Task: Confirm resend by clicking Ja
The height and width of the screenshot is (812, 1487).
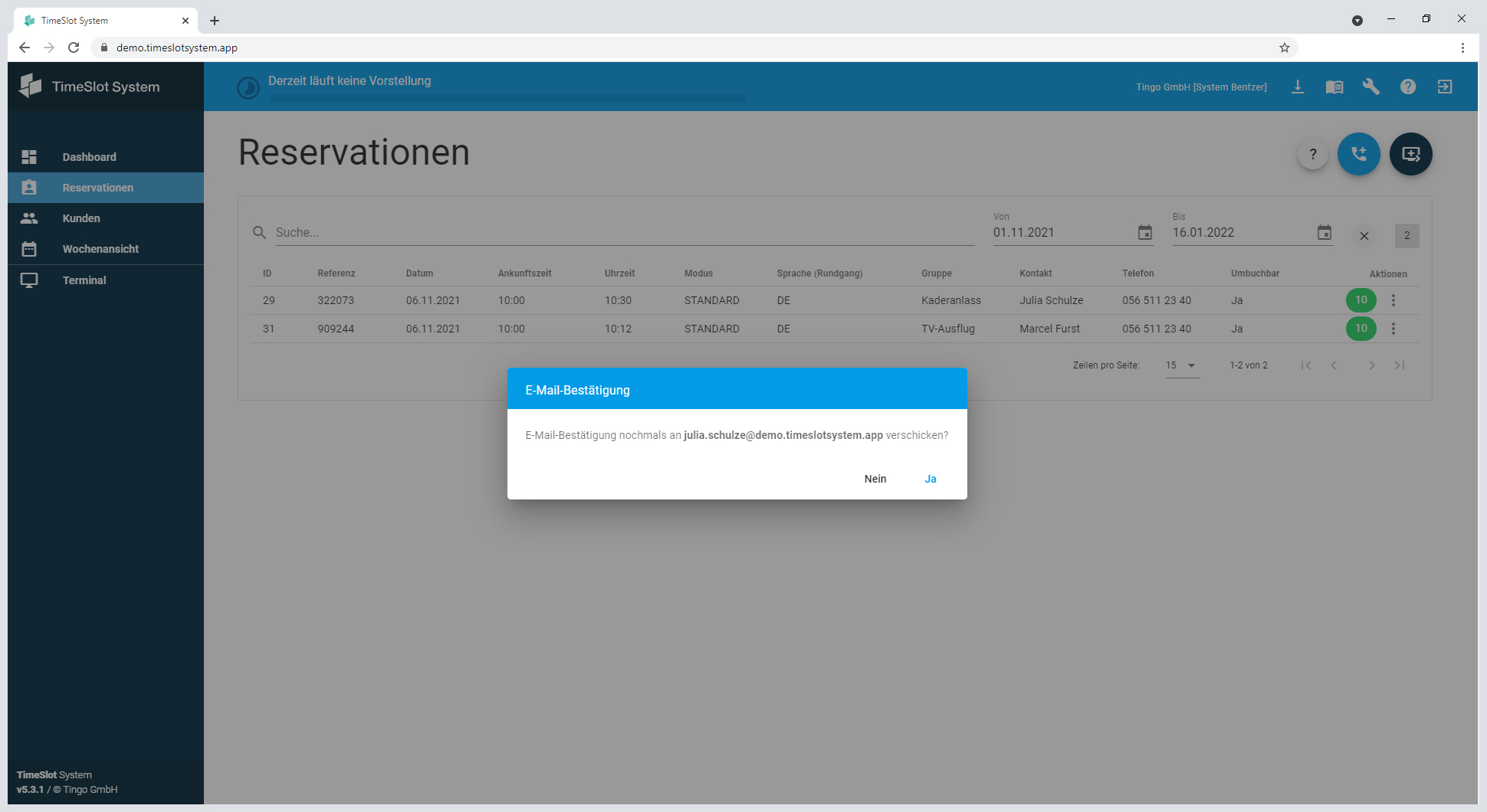Action: pyautogui.click(x=930, y=479)
